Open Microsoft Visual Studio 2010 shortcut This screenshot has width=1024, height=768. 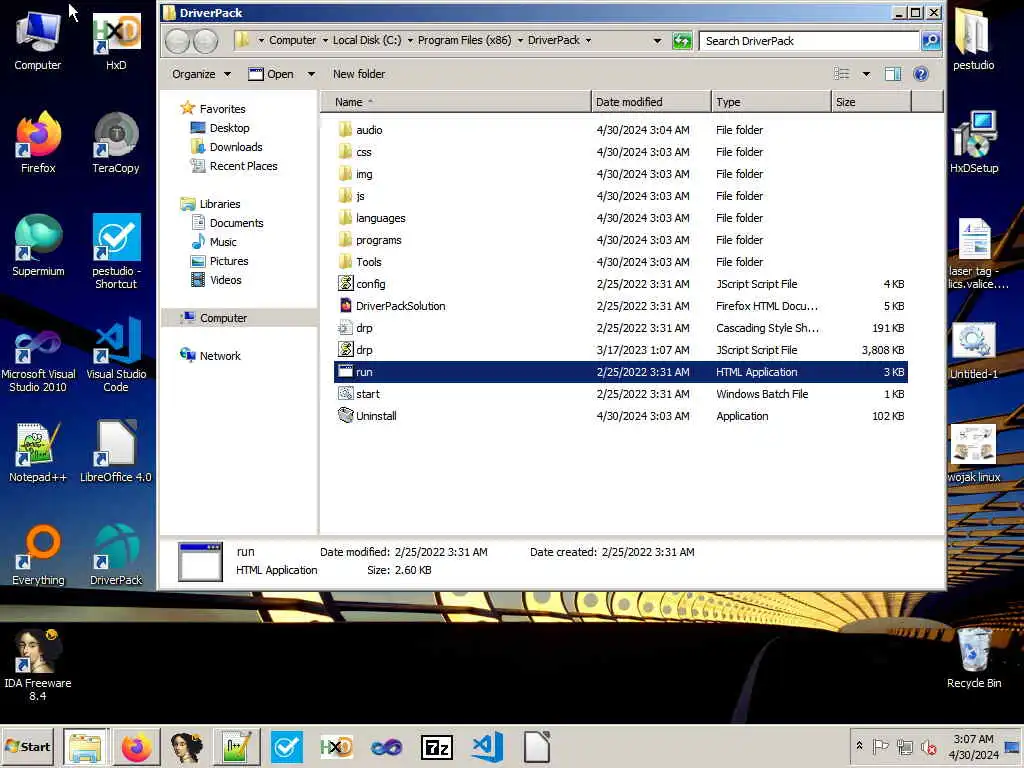click(x=38, y=354)
